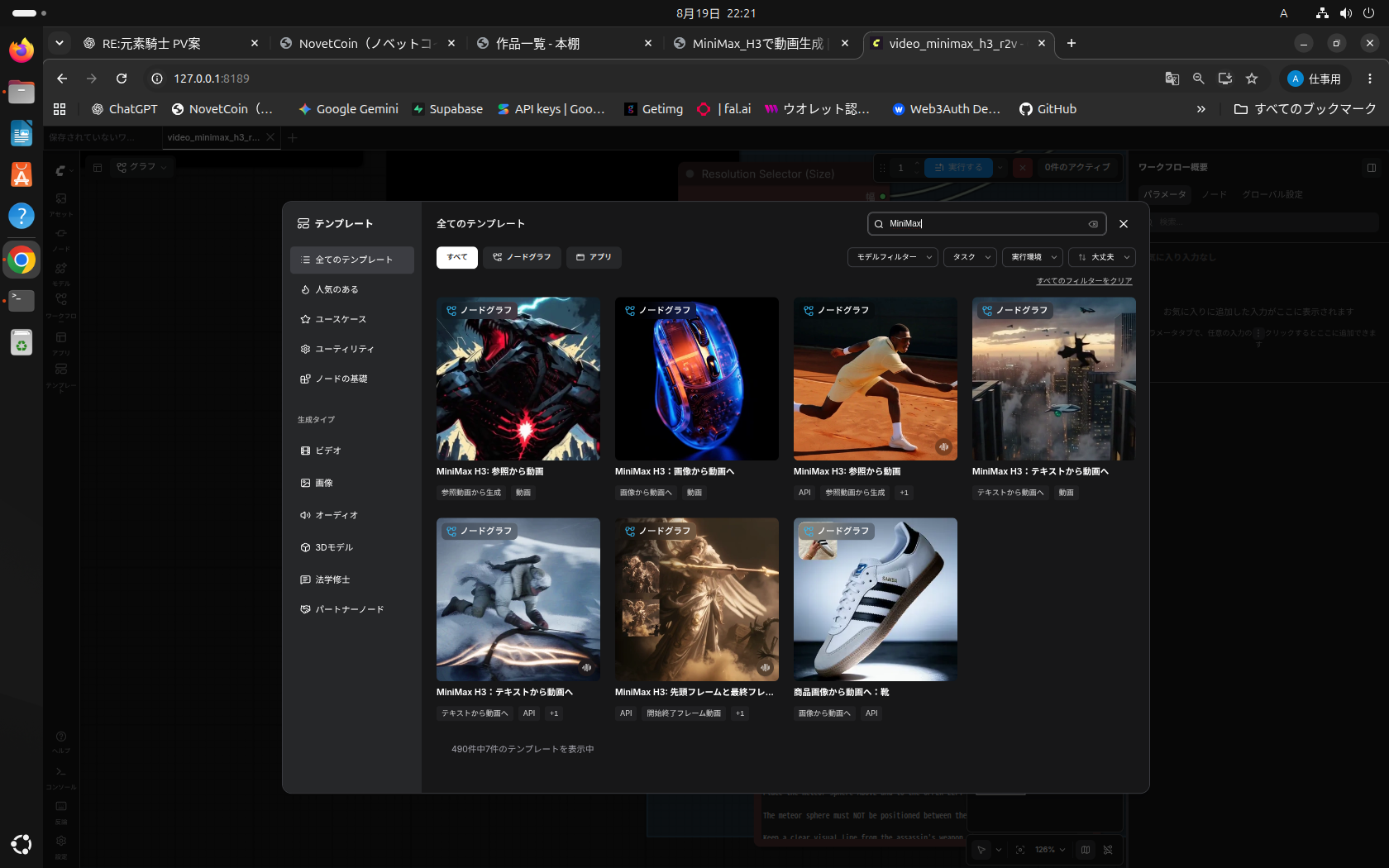This screenshot has width=1389, height=868.
Task: Switch to the MiniMax_H3で動画生成 tab
Action: (761, 44)
